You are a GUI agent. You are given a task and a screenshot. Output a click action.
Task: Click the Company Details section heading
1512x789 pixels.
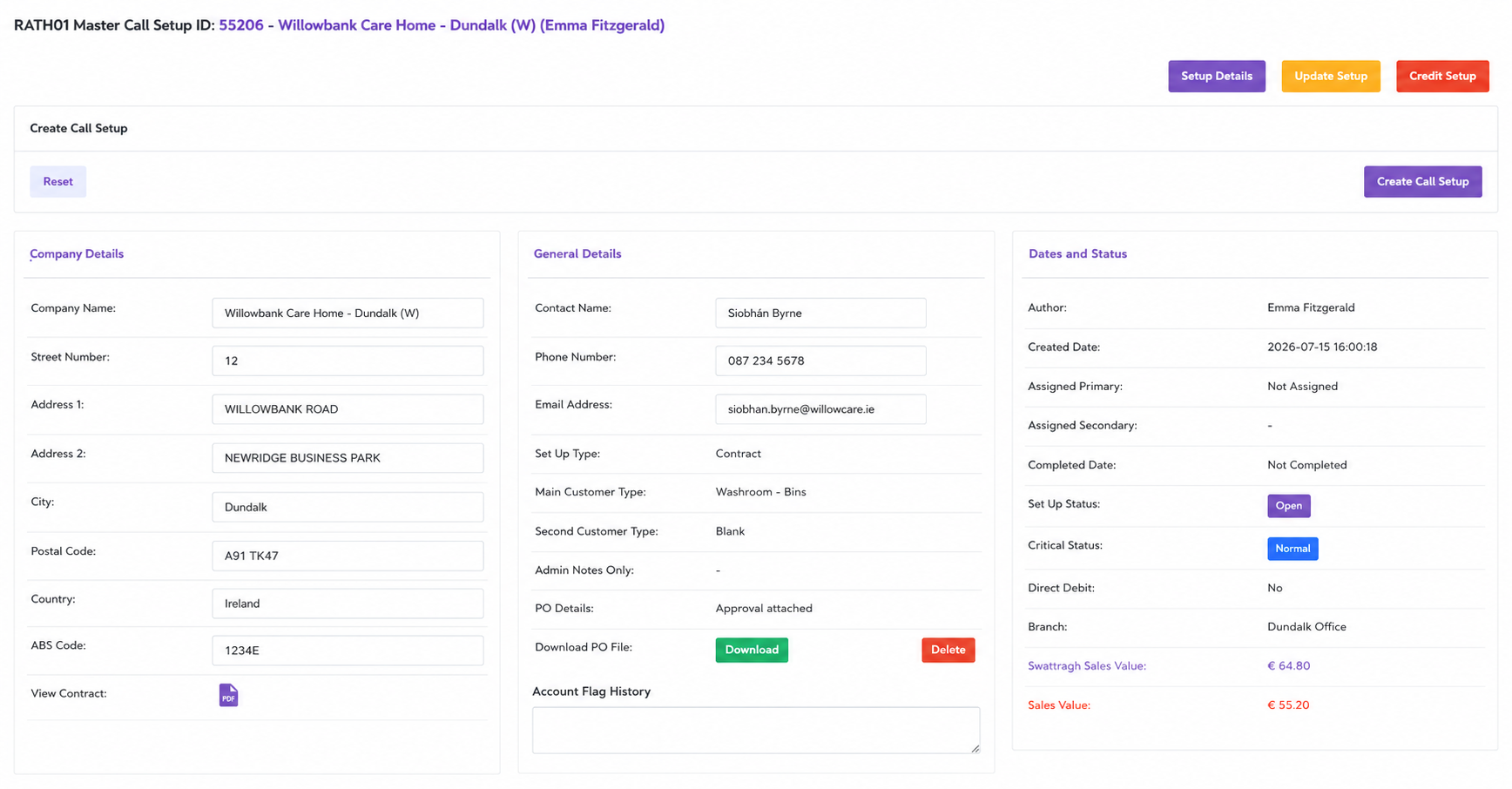pos(77,254)
